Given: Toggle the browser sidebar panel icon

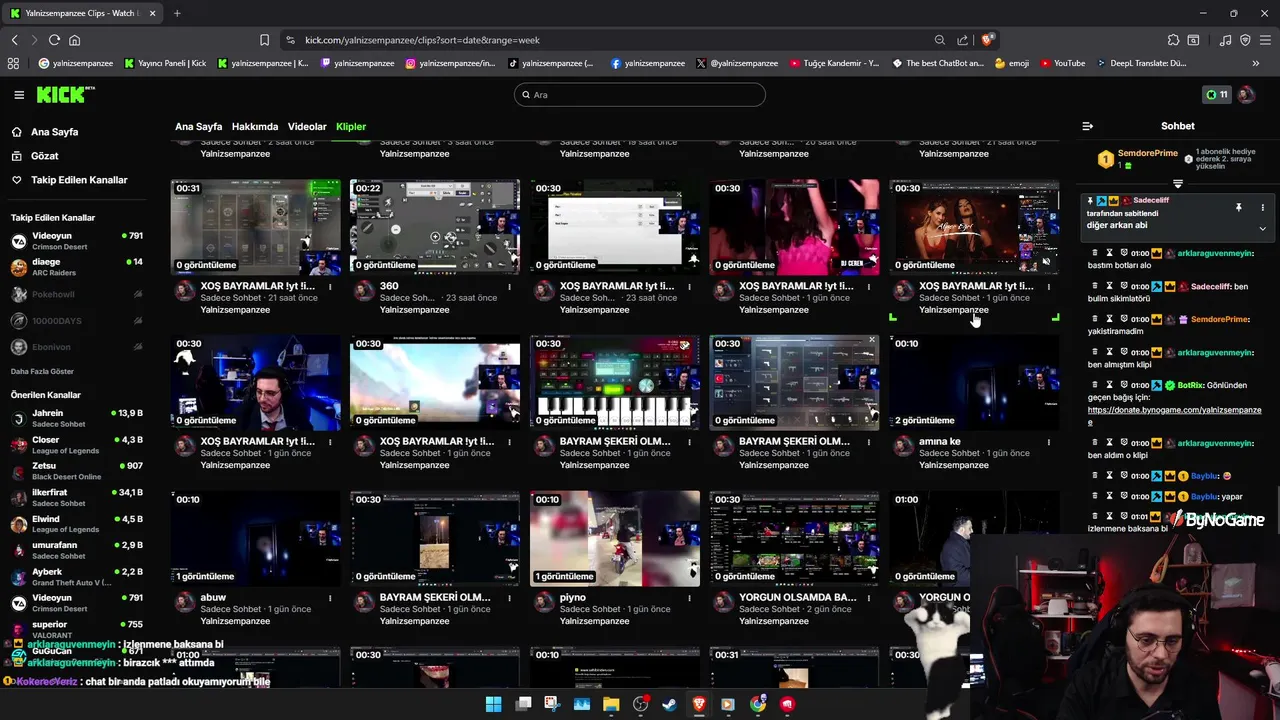Looking at the screenshot, I should point(1193,40).
